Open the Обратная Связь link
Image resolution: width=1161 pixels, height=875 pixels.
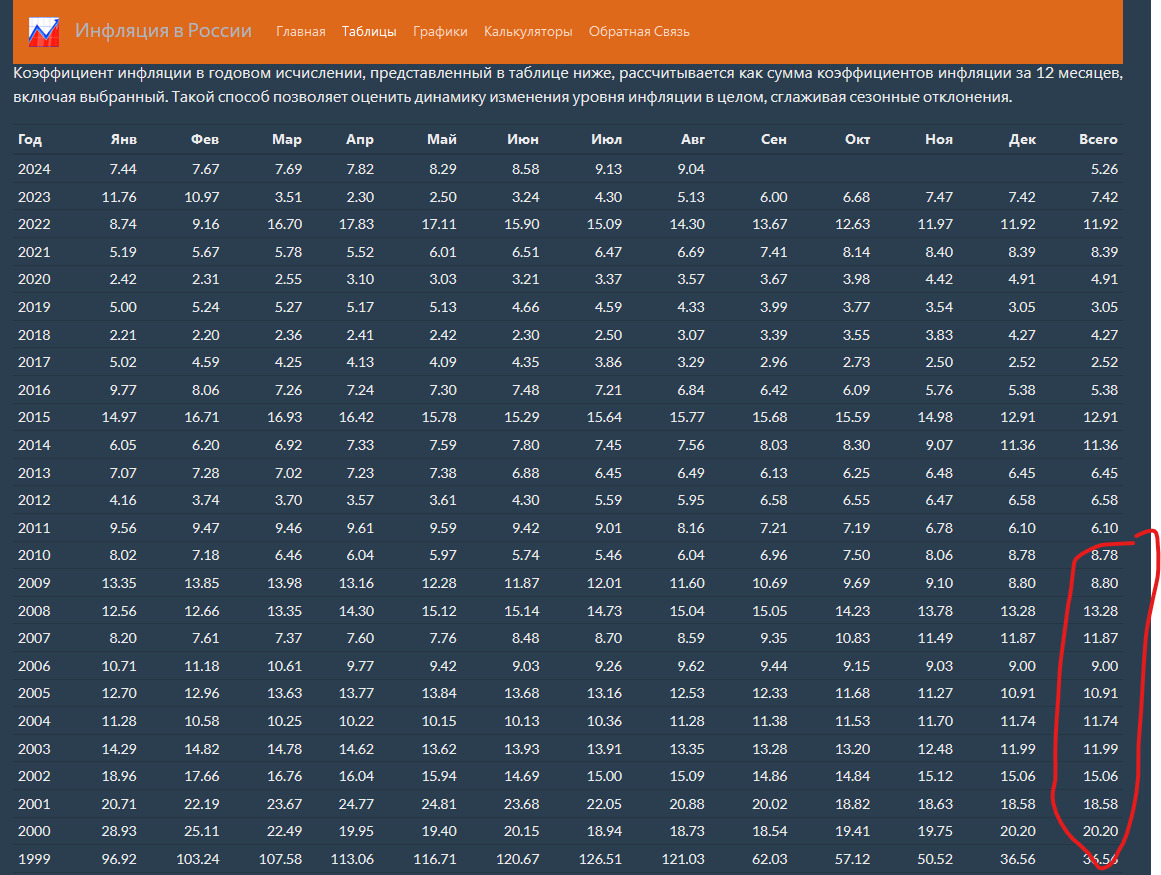pyautogui.click(x=639, y=31)
